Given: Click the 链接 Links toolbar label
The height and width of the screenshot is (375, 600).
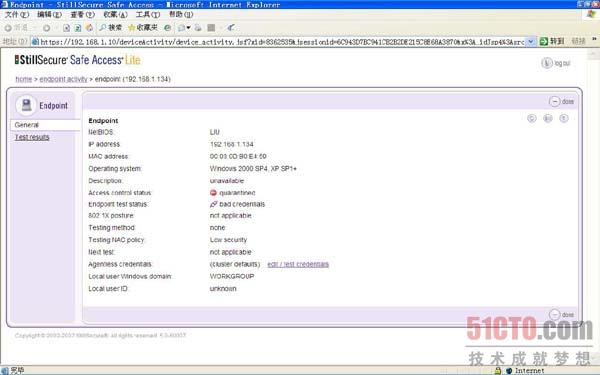Looking at the screenshot, I should pos(578,41).
